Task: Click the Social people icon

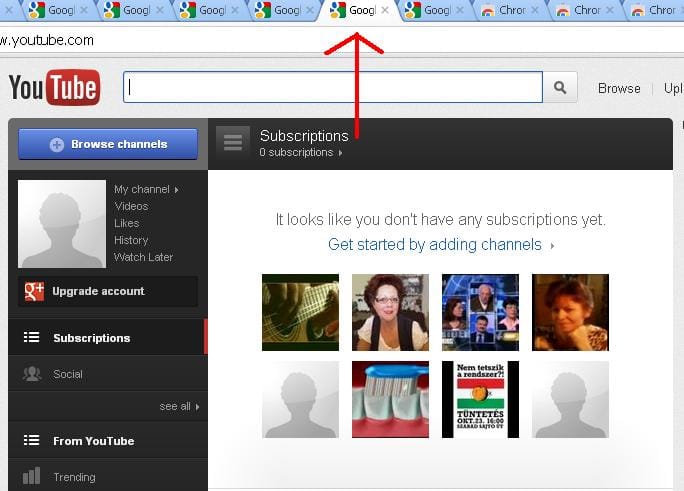Action: click(32, 374)
